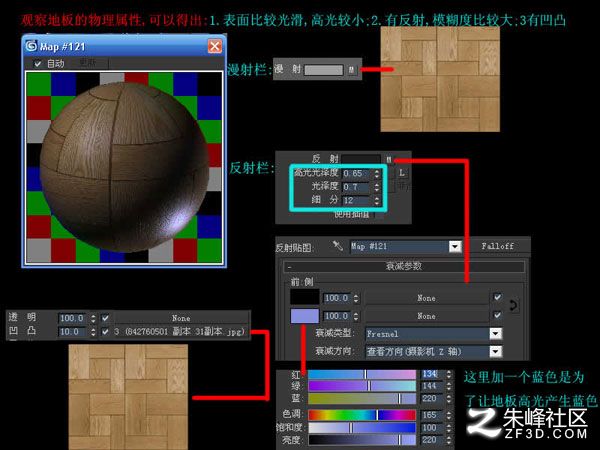Click the red value field showing 134
The height and width of the screenshot is (450, 600).
coord(432,374)
